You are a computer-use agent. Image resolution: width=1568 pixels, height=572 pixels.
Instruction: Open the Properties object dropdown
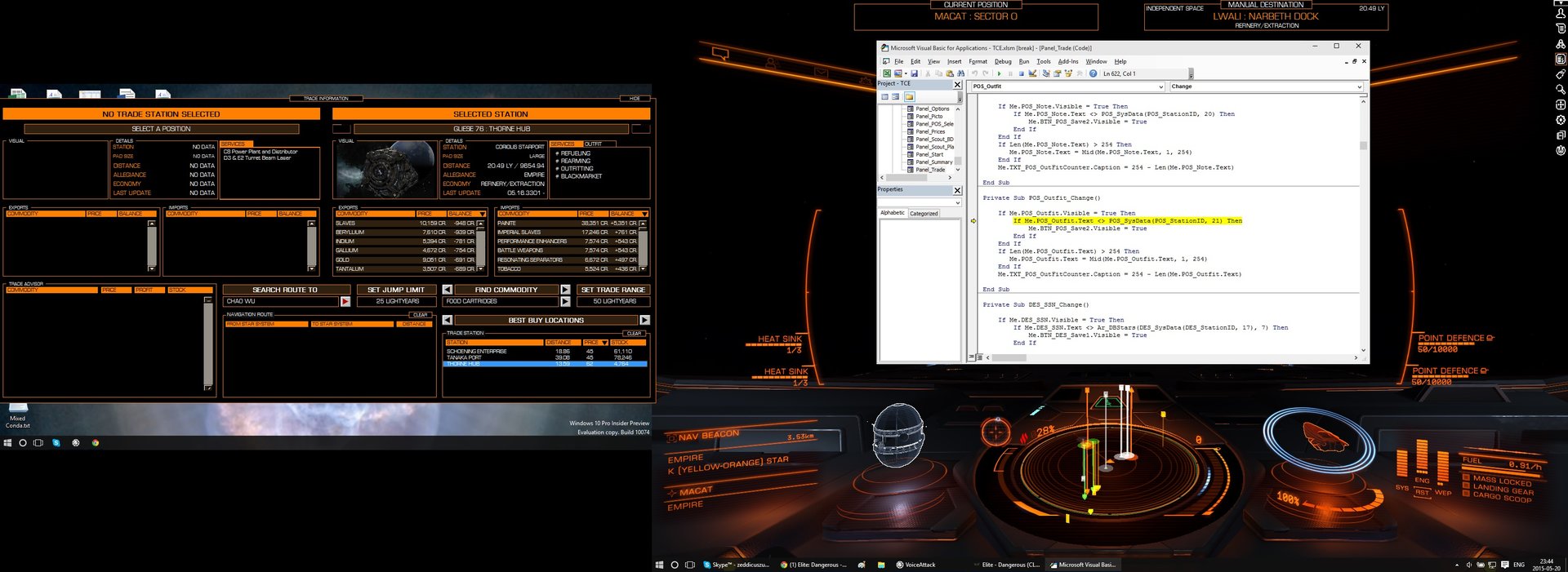(x=958, y=202)
